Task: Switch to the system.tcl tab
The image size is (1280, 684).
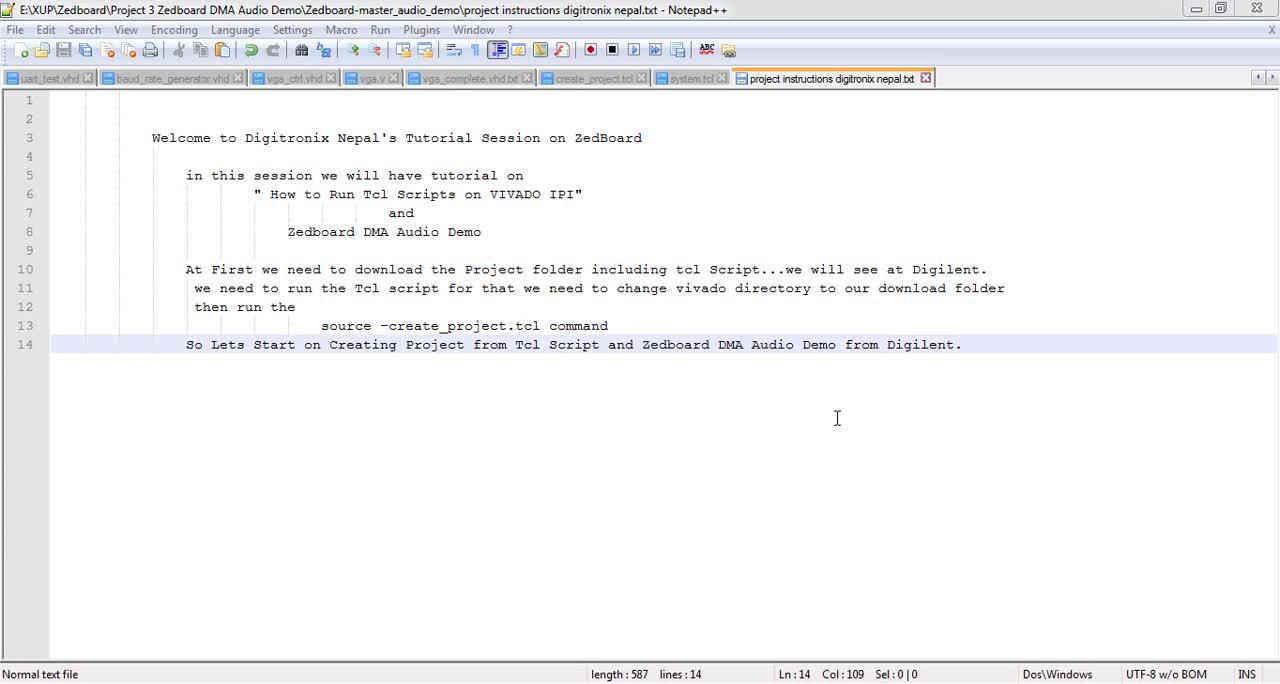Action: pyautogui.click(x=692, y=78)
